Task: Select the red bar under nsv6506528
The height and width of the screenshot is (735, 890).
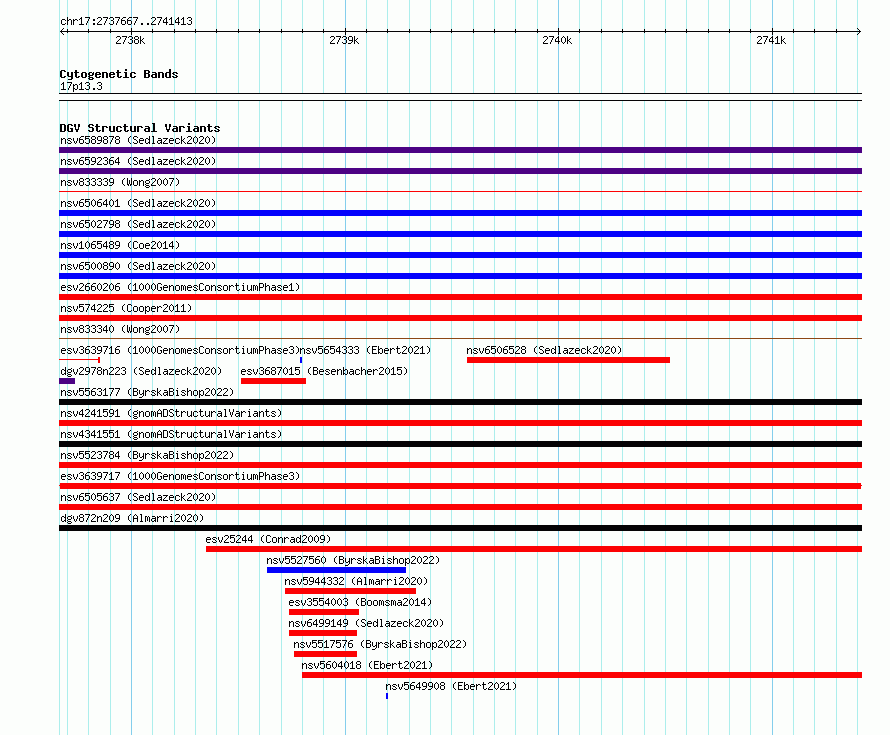Action: tap(568, 360)
